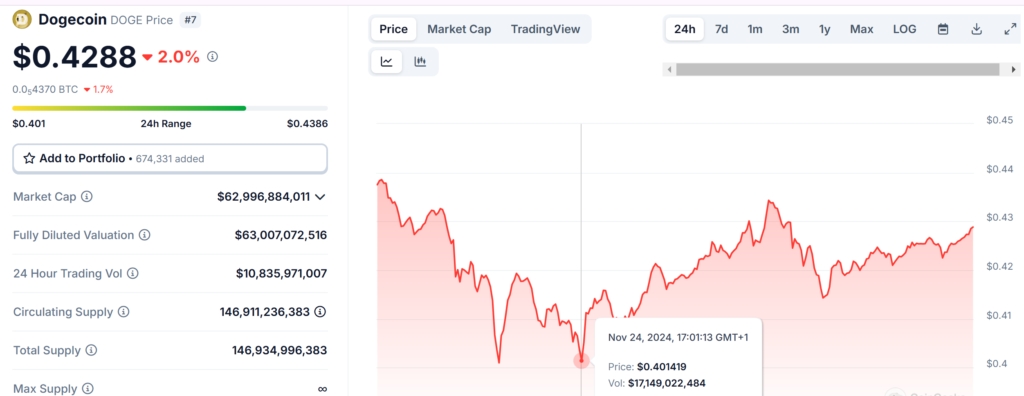1024x396 pixels.
Task: Click info icon for 24 Hour Trading Vol
Action: pyautogui.click(x=133, y=273)
